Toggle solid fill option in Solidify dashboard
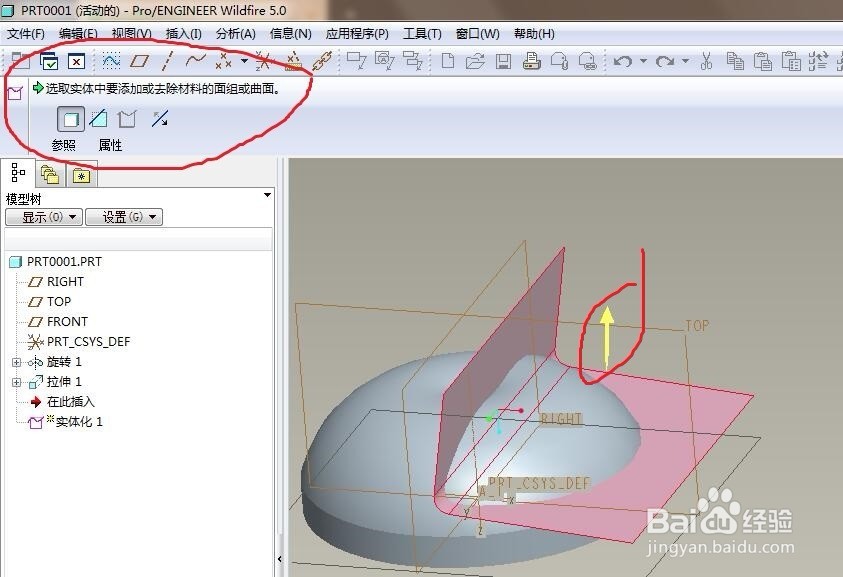The height and width of the screenshot is (577, 843). click(x=71, y=119)
